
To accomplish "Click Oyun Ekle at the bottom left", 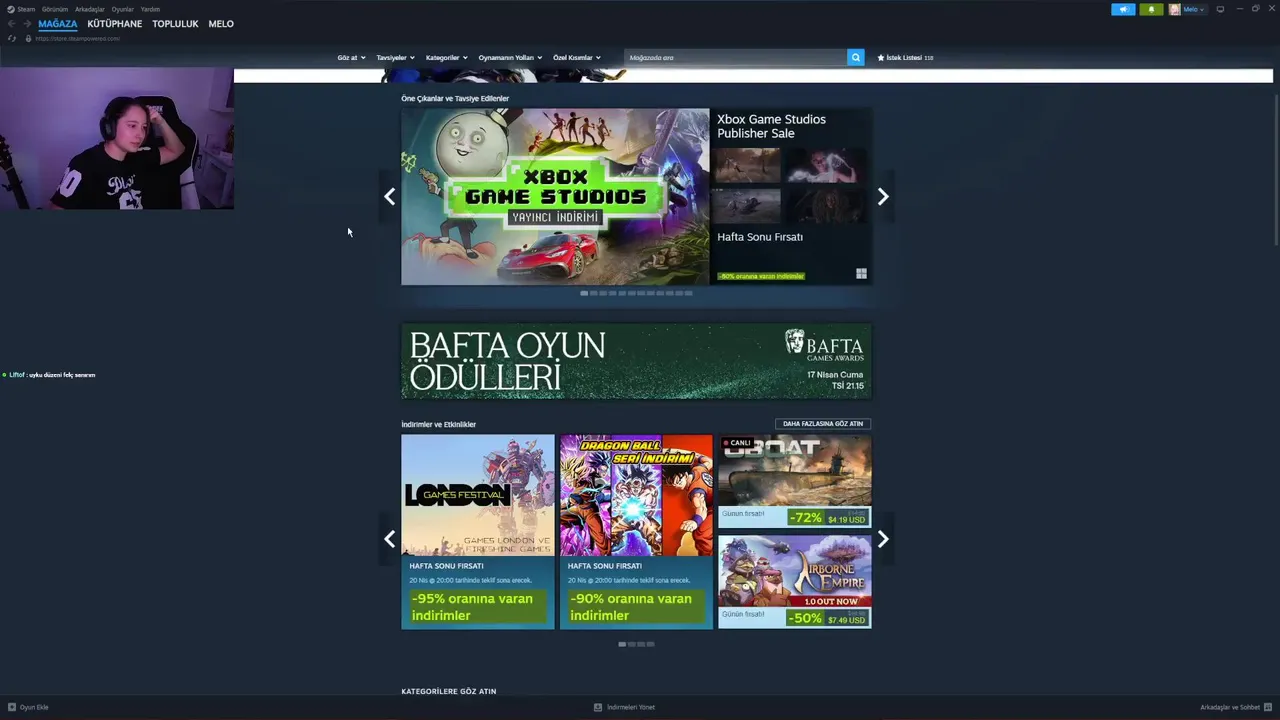I will pyautogui.click(x=34, y=707).
